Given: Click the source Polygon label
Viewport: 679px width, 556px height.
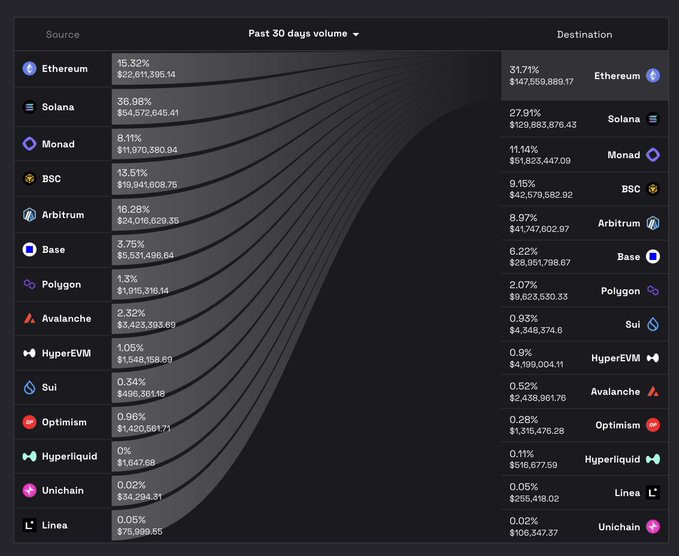Looking at the screenshot, I should pyautogui.click(x=61, y=284).
